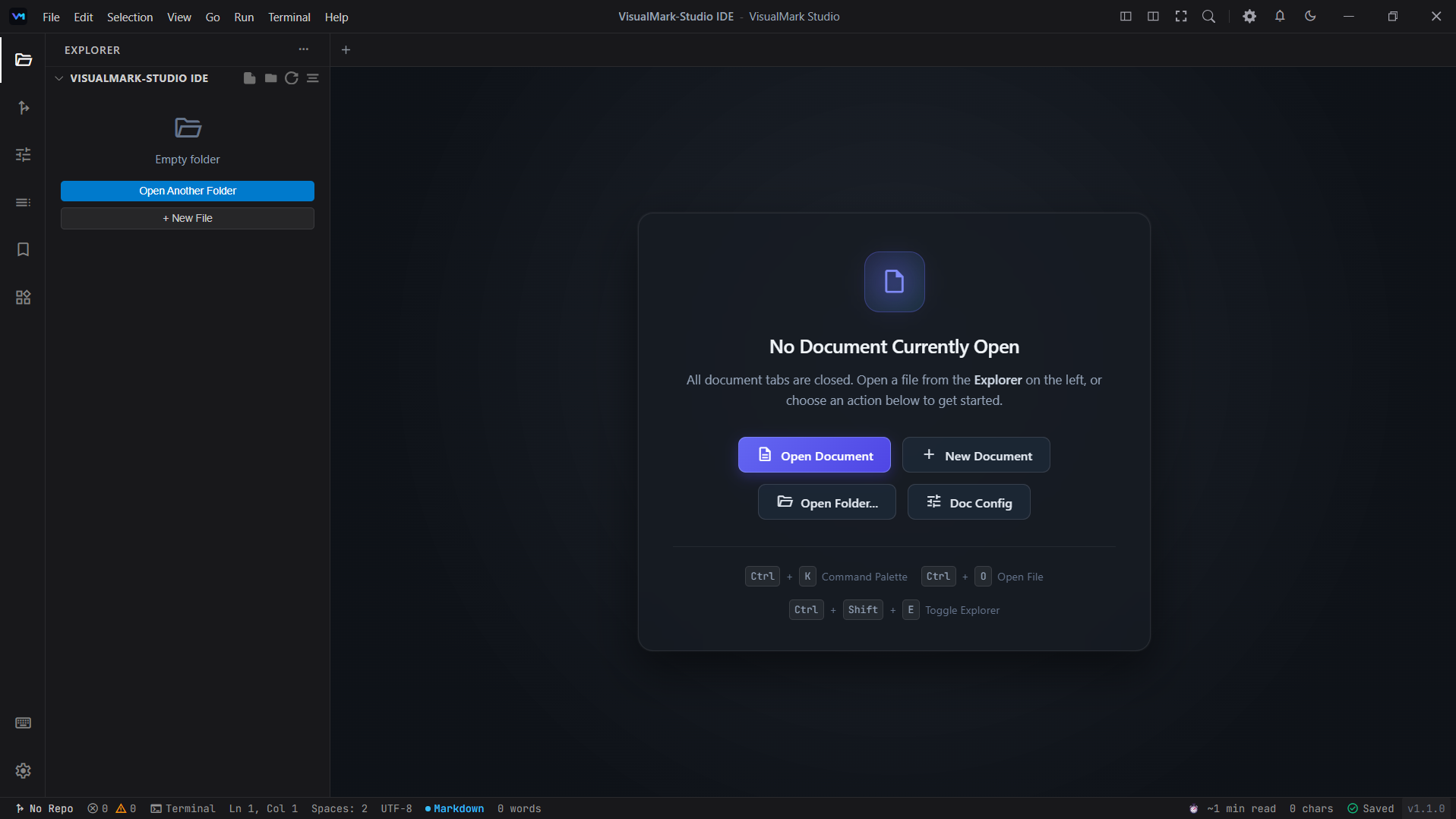This screenshot has width=1456, height=819.
Task: Open keyboard shortcuts icon in activity bar
Action: pos(24,723)
